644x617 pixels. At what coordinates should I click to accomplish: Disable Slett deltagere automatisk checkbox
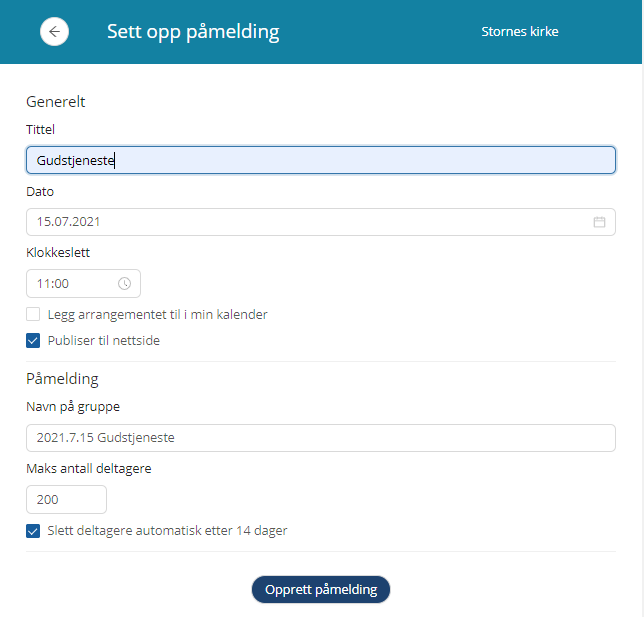coord(33,531)
